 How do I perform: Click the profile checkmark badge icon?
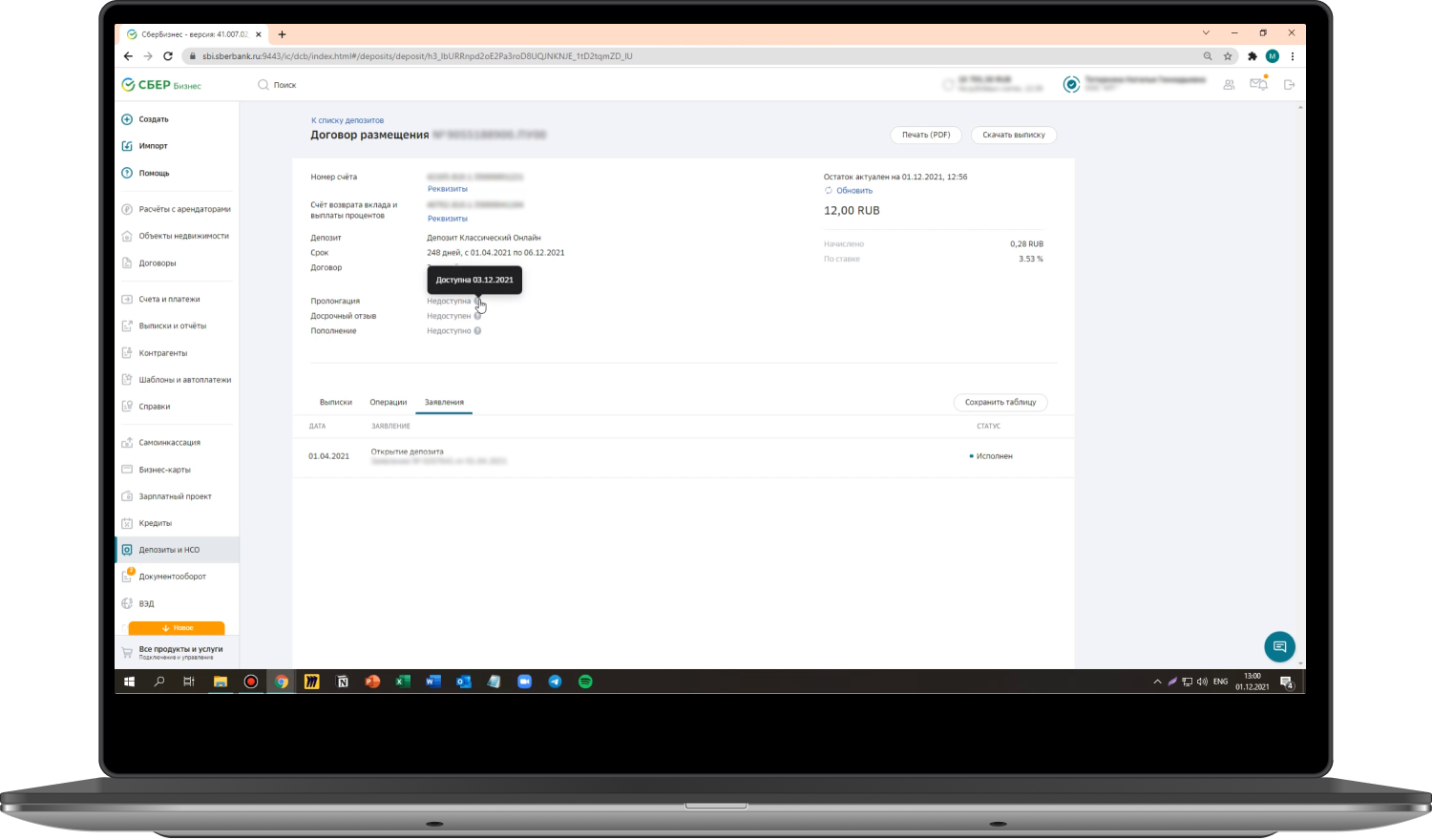point(1071,85)
